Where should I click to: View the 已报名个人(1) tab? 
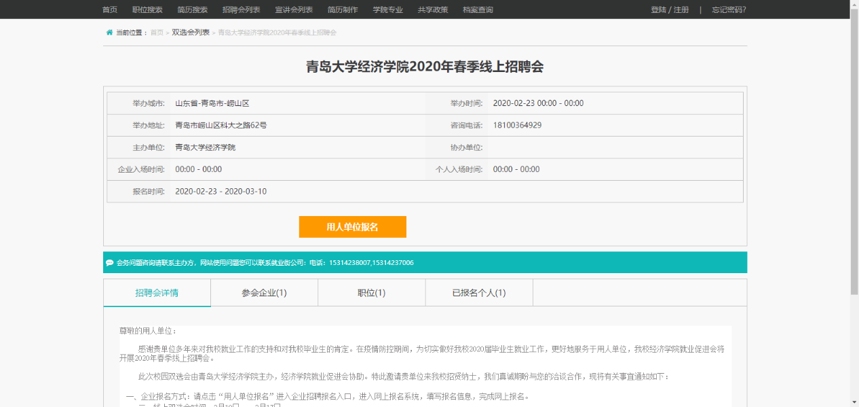[x=479, y=293]
